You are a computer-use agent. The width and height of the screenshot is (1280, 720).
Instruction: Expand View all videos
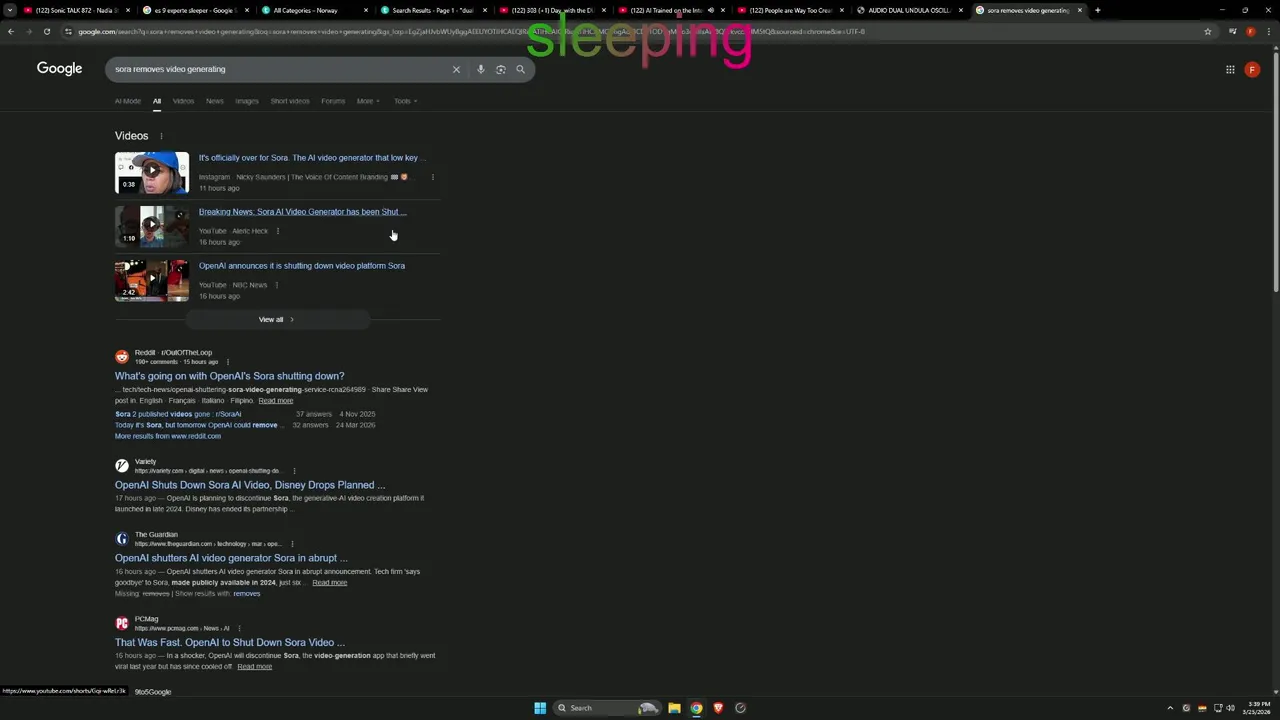(x=277, y=319)
